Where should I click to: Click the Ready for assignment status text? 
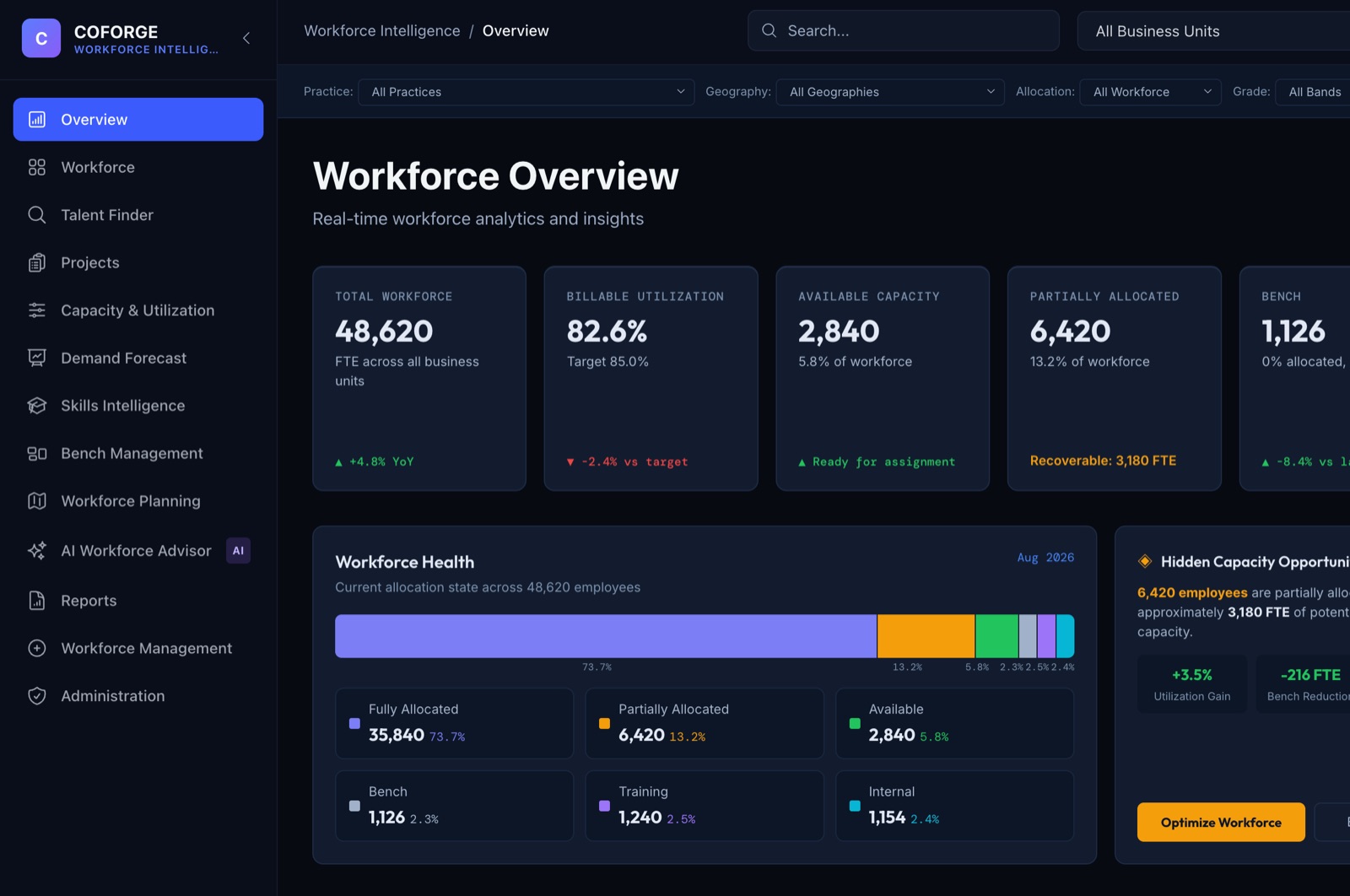click(883, 461)
